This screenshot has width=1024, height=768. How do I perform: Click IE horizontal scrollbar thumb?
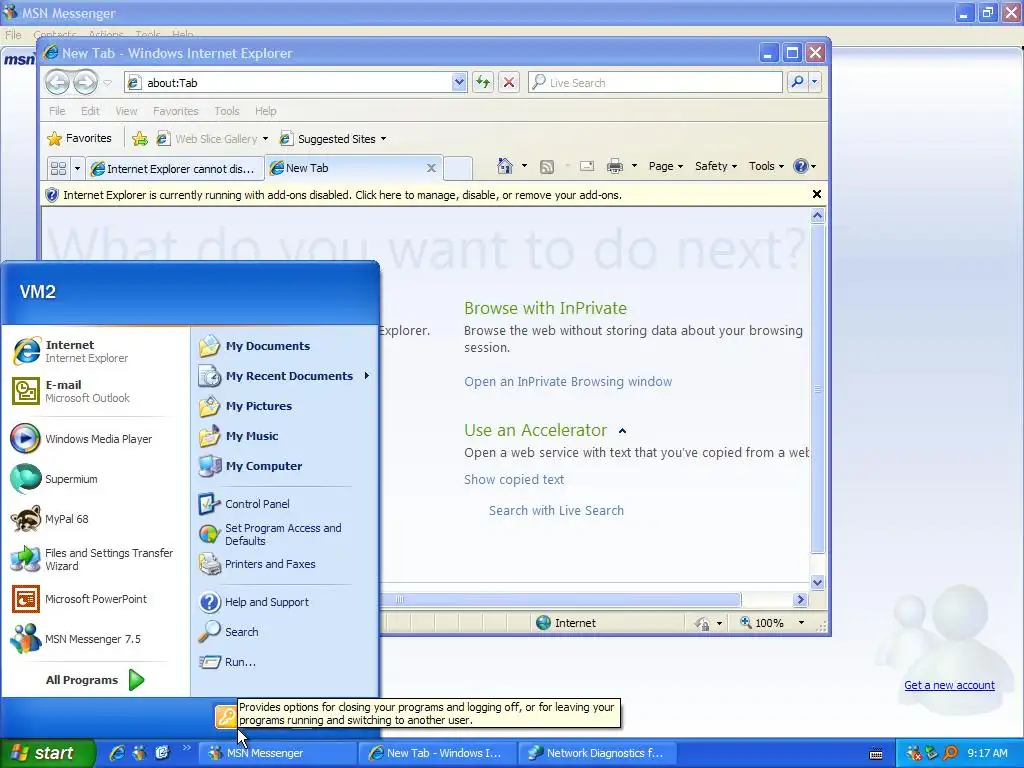click(x=560, y=600)
